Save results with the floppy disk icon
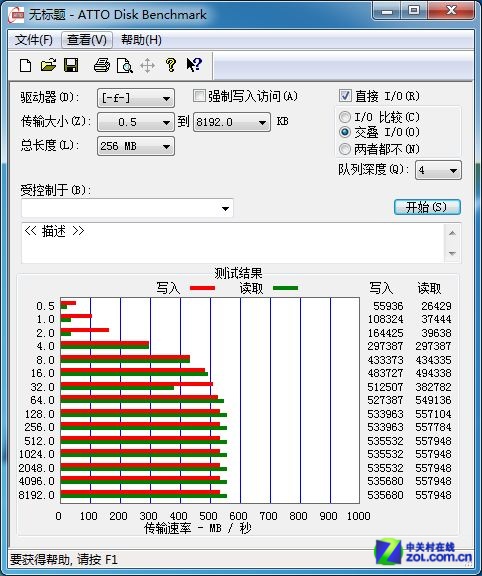Viewport: 482px width, 576px height. click(71, 65)
